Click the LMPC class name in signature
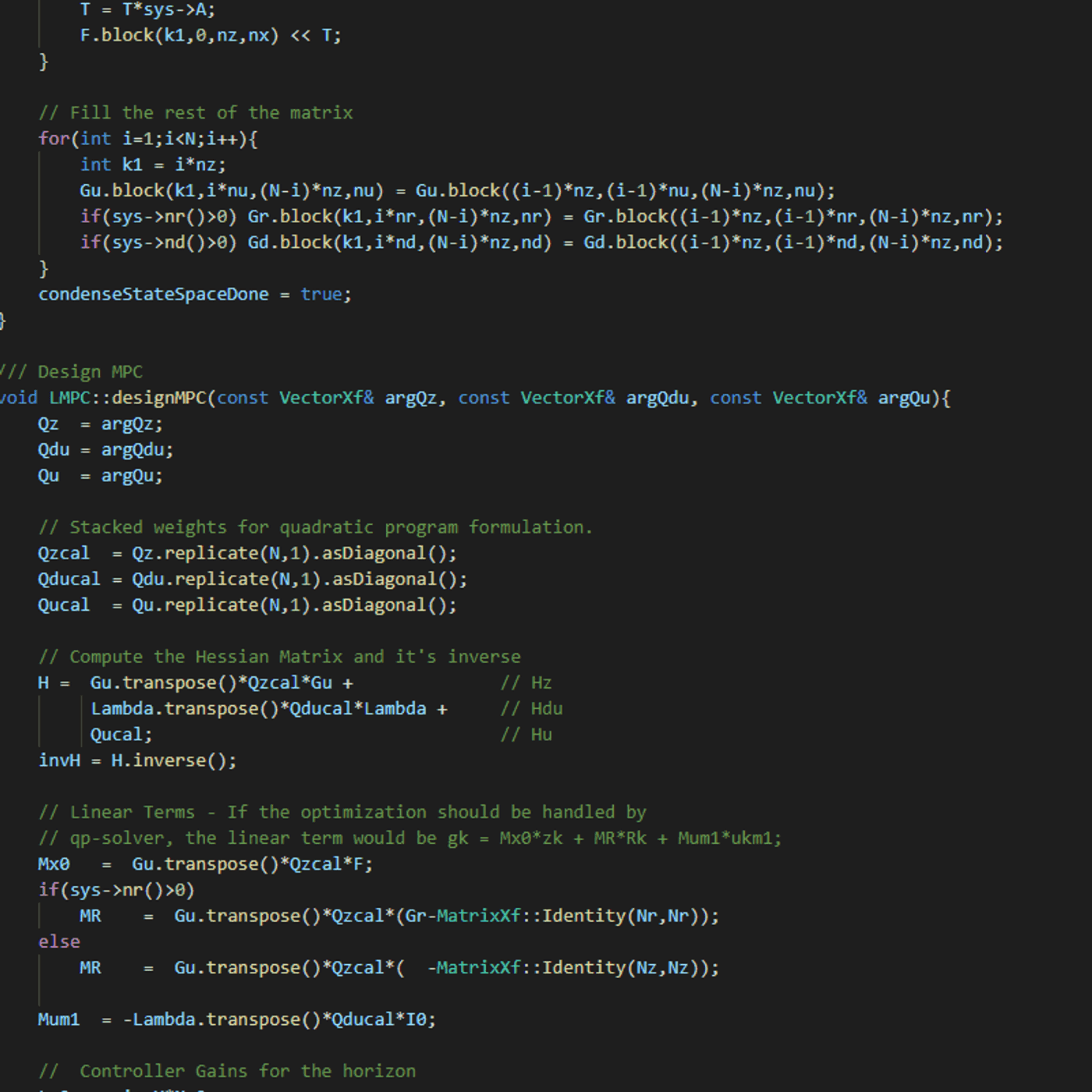This screenshot has width=1092, height=1092. pyautogui.click(x=69, y=398)
